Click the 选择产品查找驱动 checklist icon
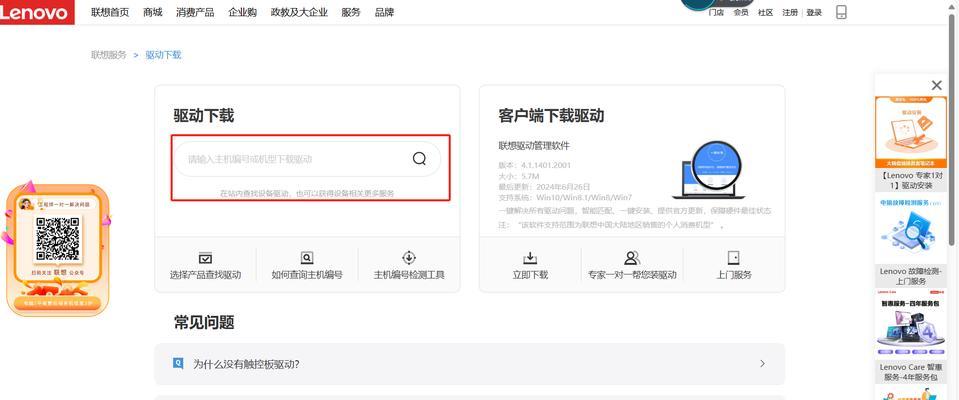Image resolution: width=959 pixels, height=400 pixels. pyautogui.click(x=206, y=258)
